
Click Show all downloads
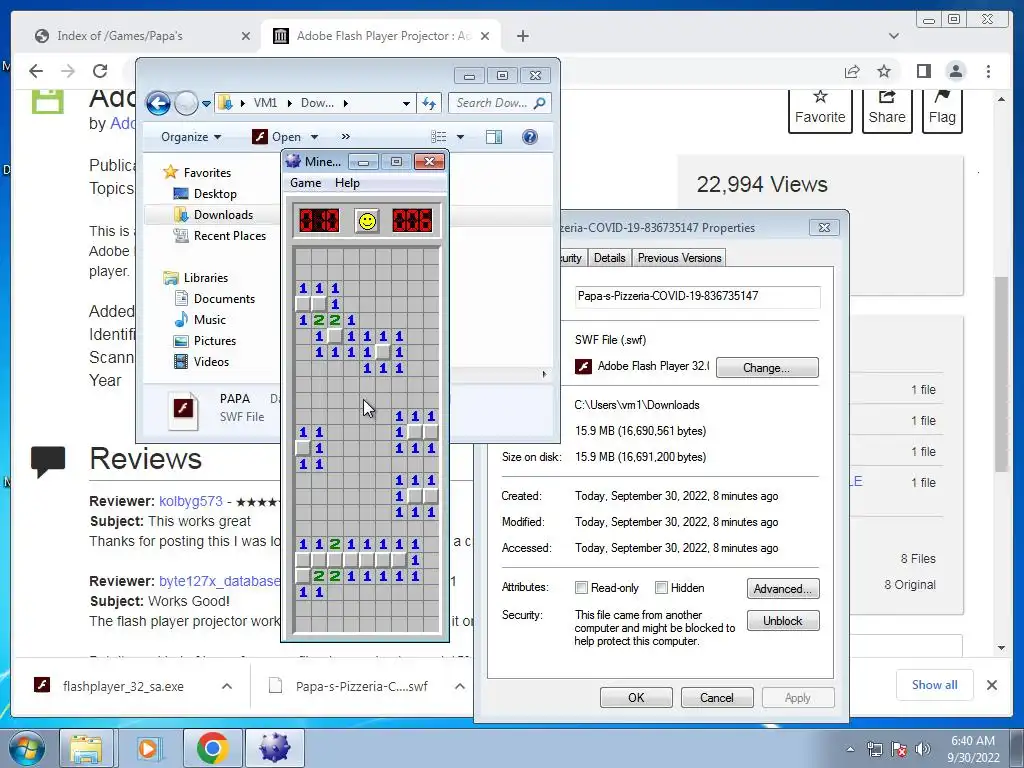[x=935, y=685]
